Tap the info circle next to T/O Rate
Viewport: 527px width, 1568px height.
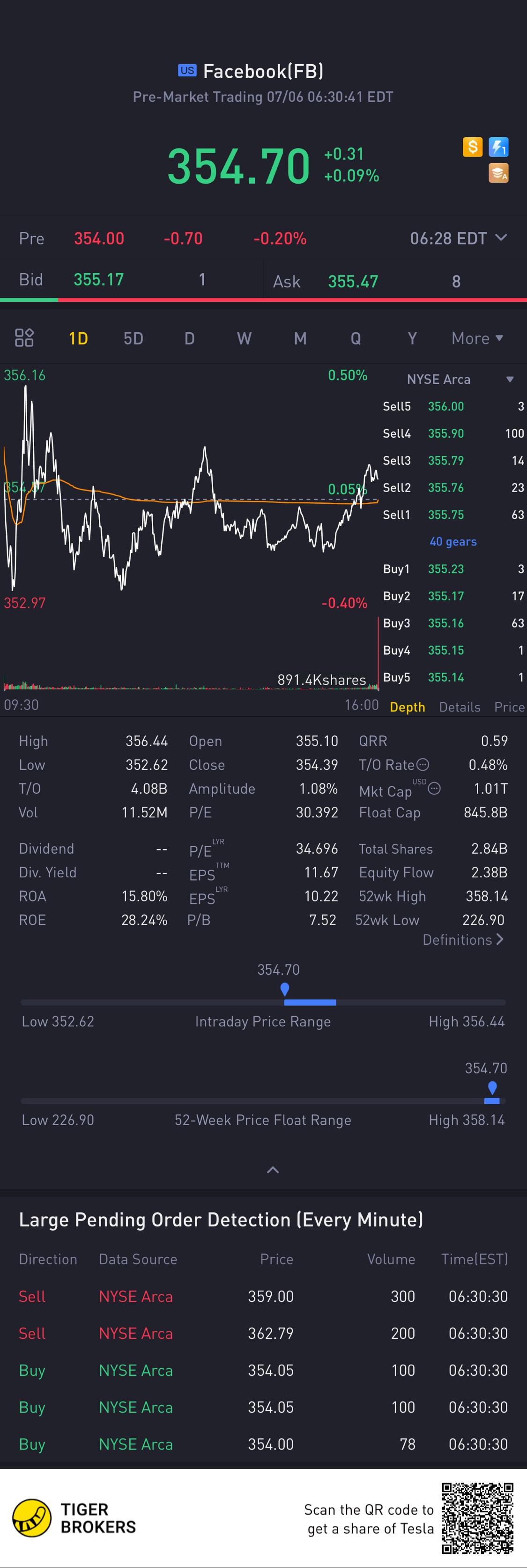(423, 764)
